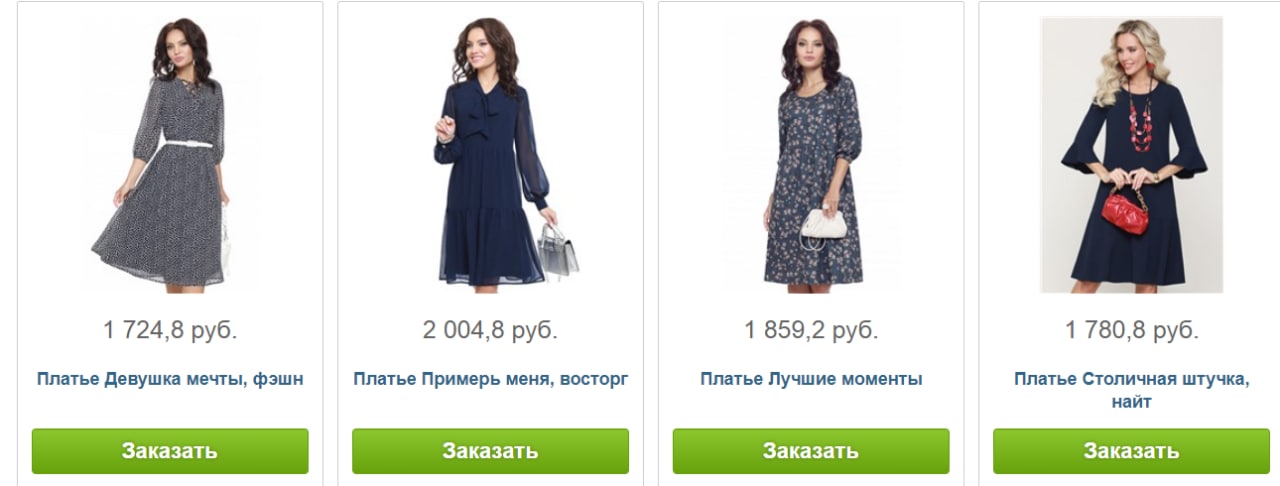The height and width of the screenshot is (486, 1280).
Task: Order the Столичная штучка dress with Заказать
Action: click(x=1131, y=451)
